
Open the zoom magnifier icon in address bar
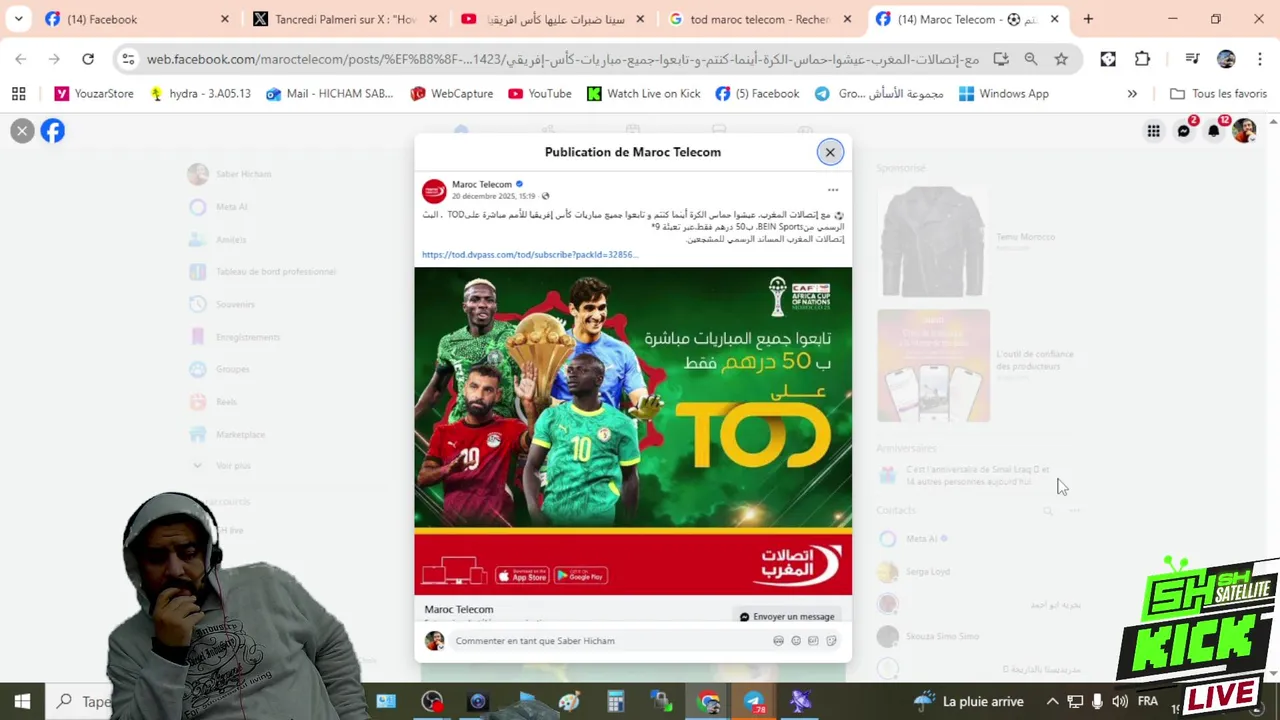point(1031,59)
